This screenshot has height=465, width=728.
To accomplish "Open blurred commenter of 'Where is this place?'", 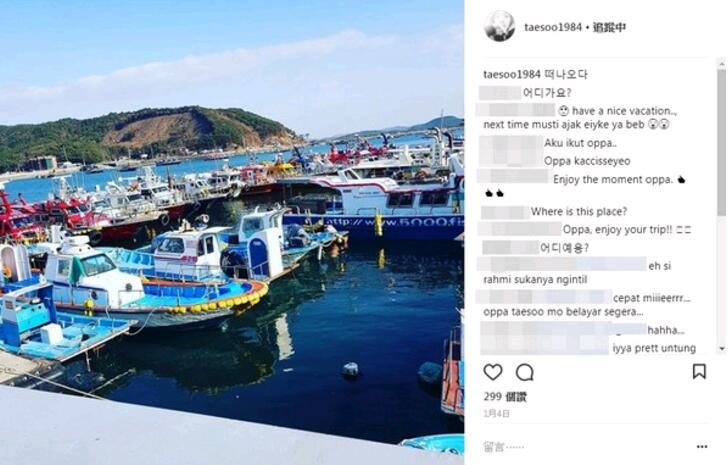I will [x=505, y=212].
